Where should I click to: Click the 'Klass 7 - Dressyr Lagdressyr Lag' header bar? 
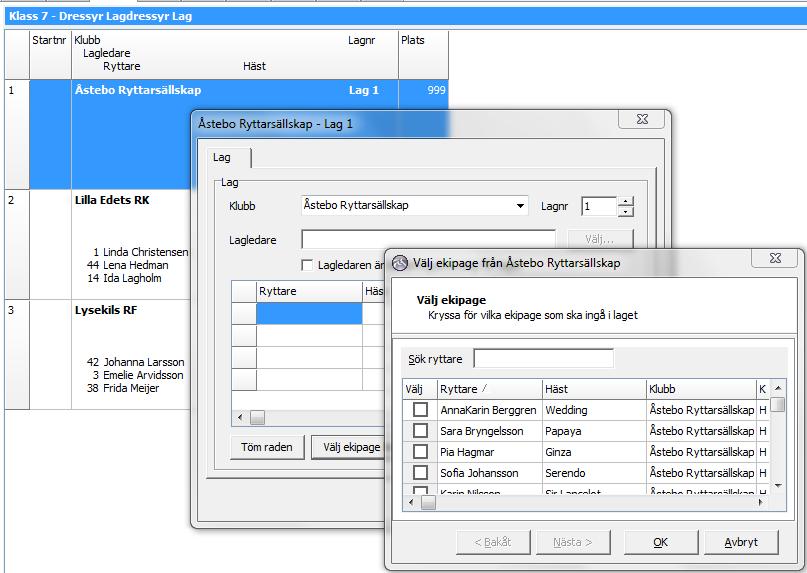click(406, 16)
